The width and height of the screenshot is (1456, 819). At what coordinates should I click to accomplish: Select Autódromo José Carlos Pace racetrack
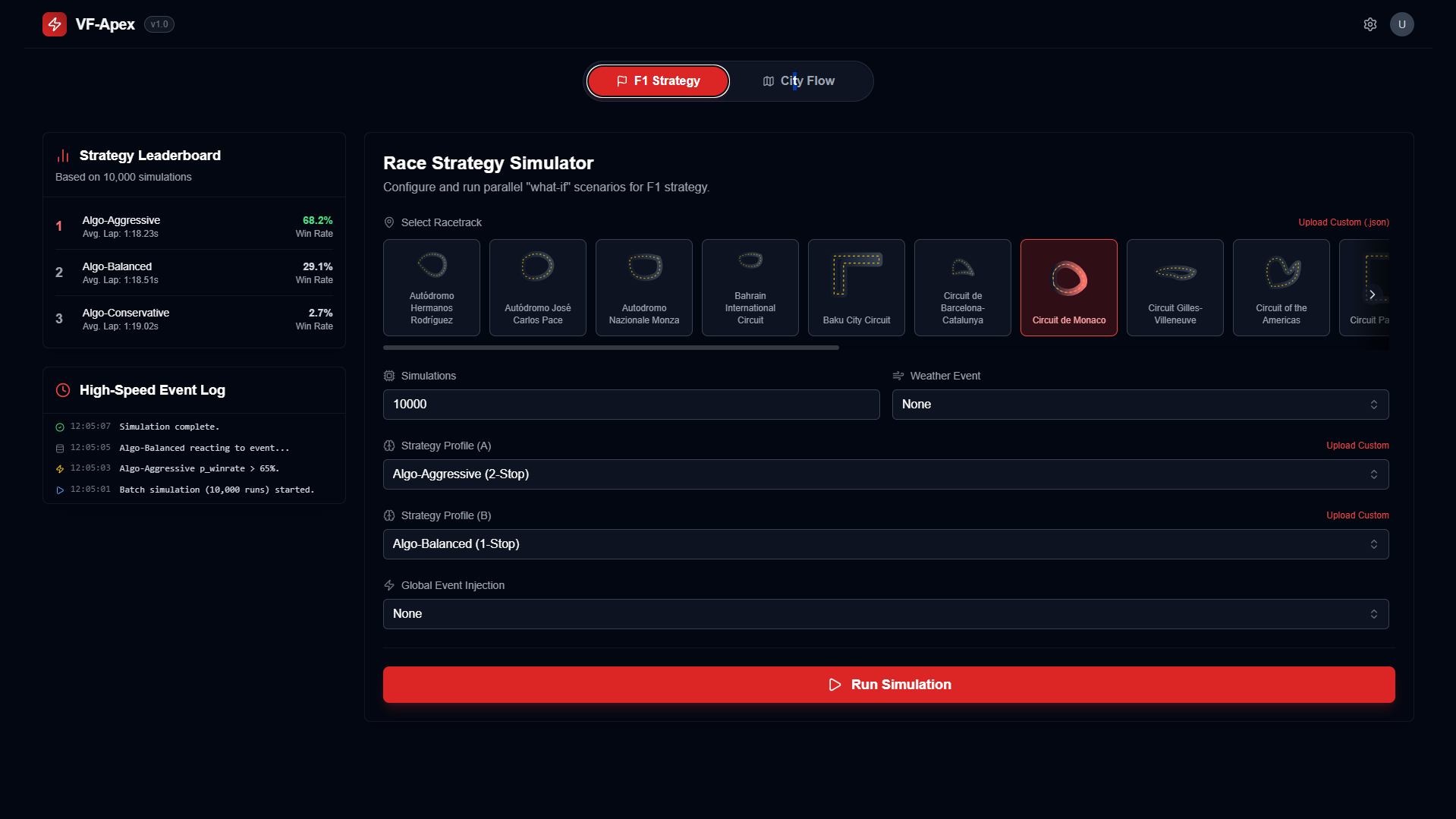click(538, 288)
